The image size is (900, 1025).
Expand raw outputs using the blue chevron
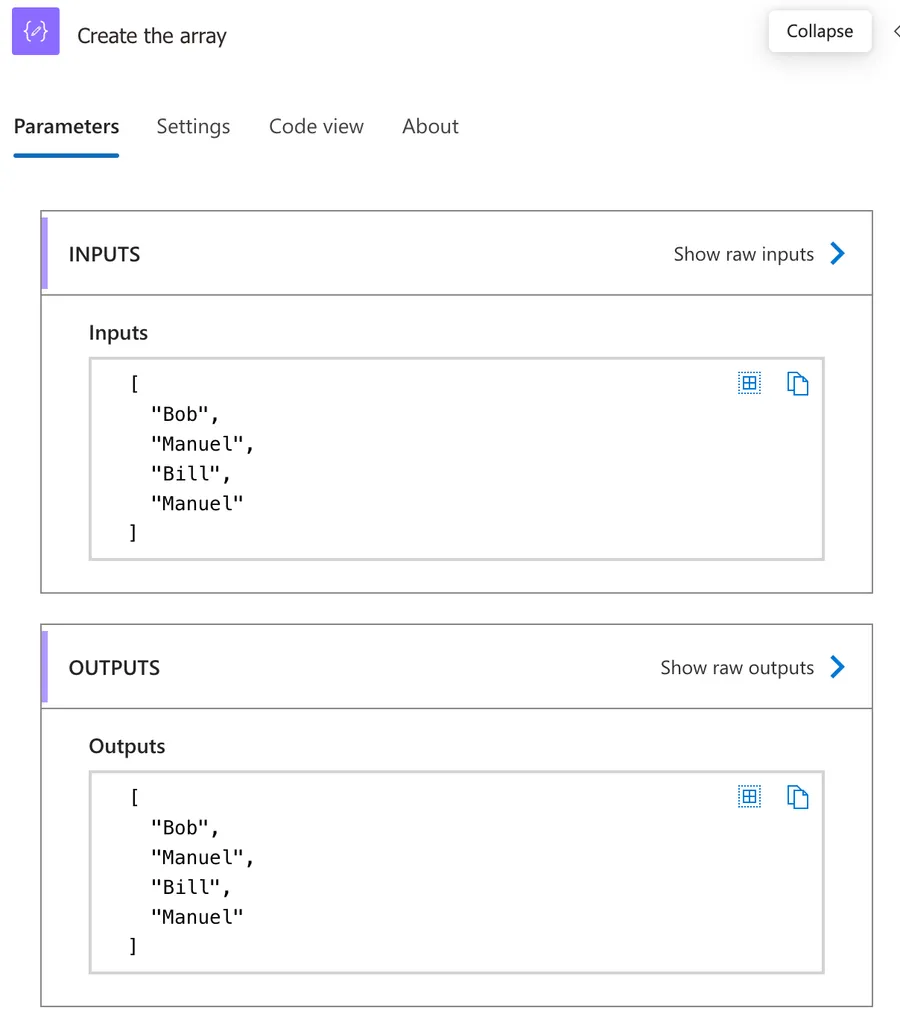(x=838, y=668)
